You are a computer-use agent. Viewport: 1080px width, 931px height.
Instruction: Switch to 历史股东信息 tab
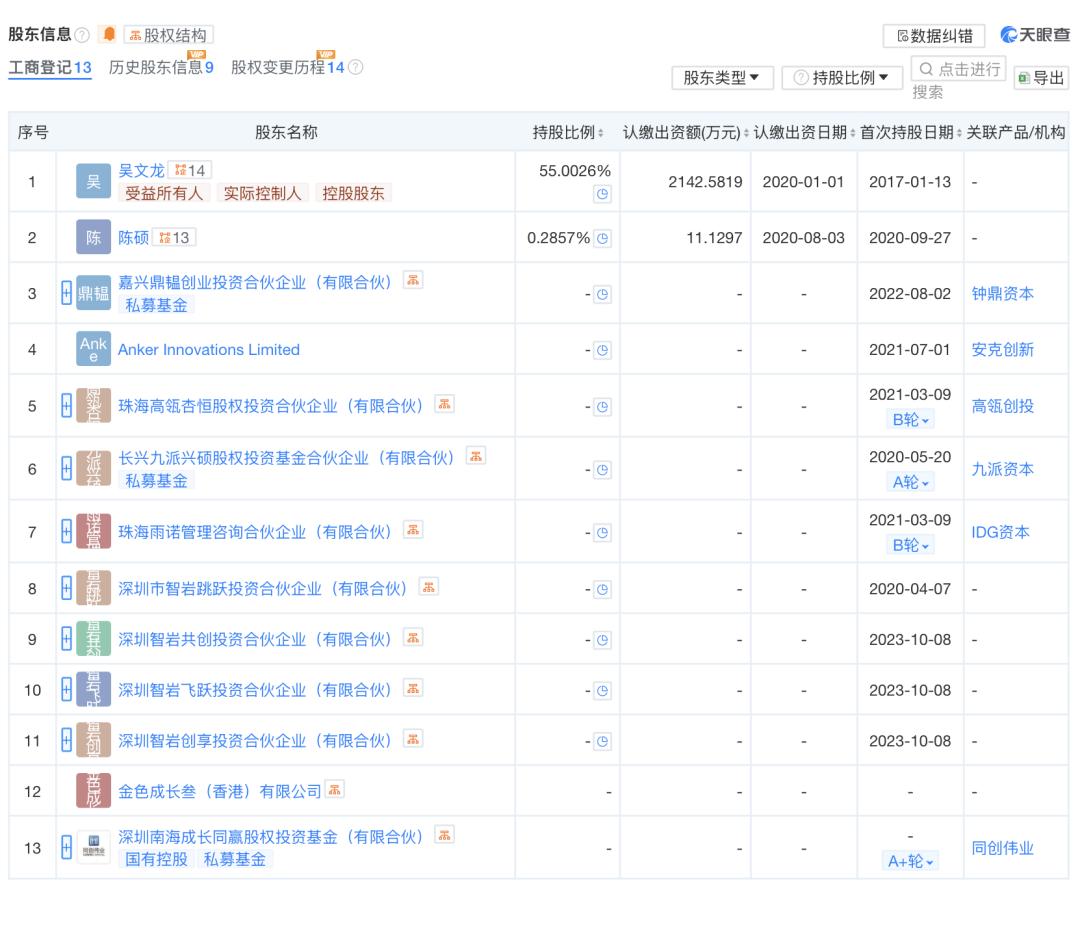click(161, 67)
